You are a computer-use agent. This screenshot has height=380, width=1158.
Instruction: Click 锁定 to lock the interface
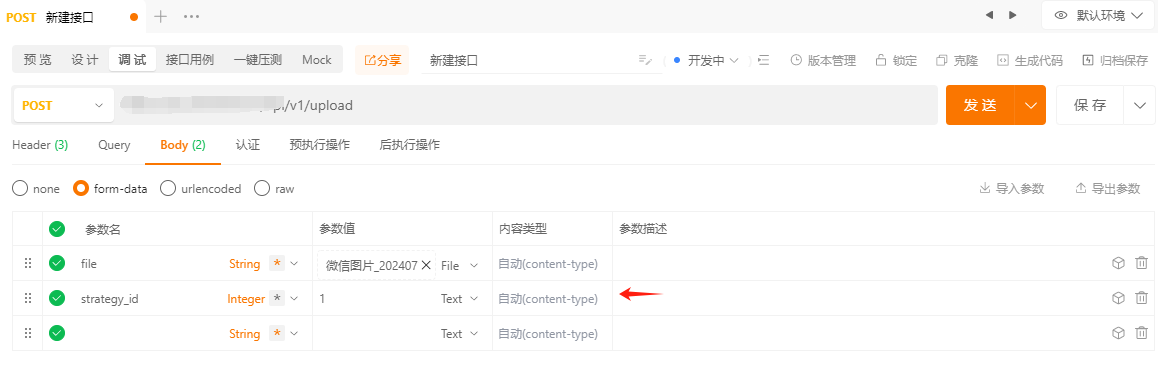(896, 61)
